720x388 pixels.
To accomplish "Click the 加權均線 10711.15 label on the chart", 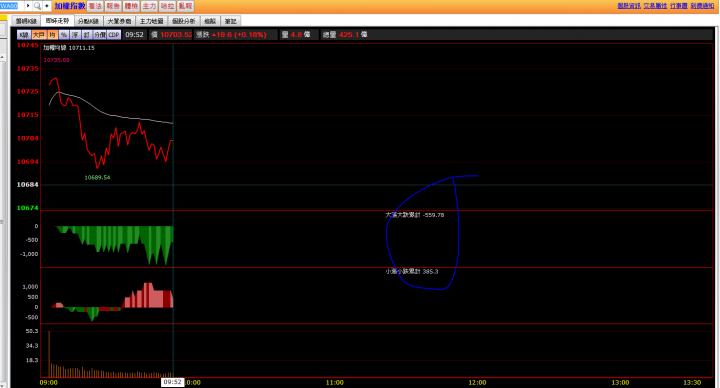I will pyautogui.click(x=69, y=48).
